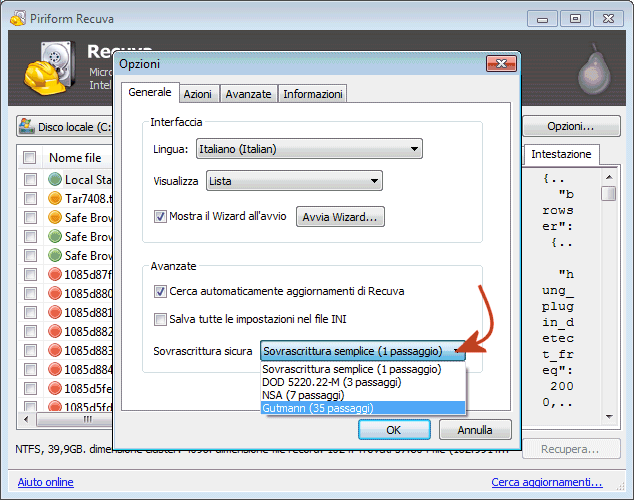Image resolution: width=634 pixels, height=500 pixels.
Task: Click red status icon for 1085d884 file
Action: pyautogui.click(x=55, y=369)
